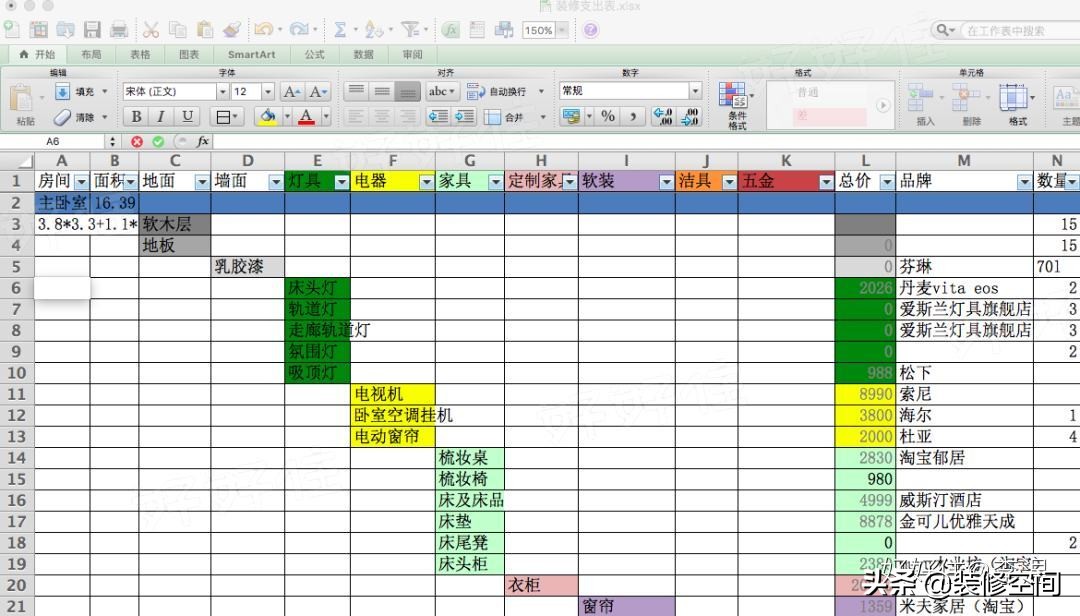Viewport: 1080px width, 616px height.
Task: Toggle middle vertical alignment
Action: coord(382,92)
